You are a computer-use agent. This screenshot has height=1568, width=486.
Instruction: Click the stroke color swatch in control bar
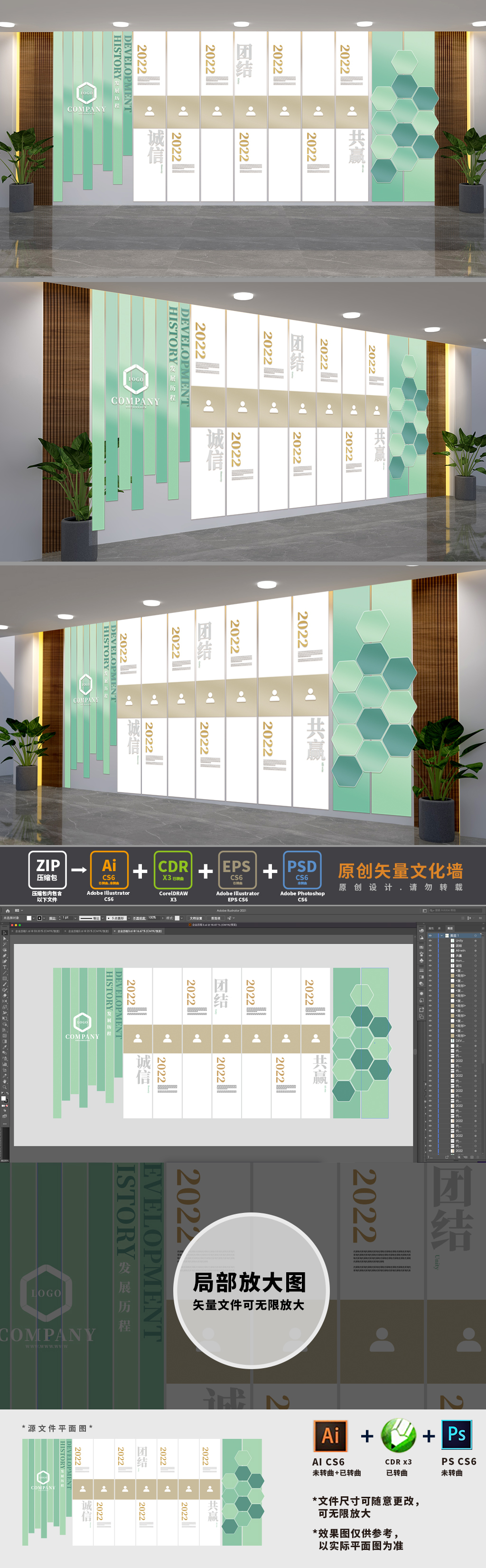(x=39, y=918)
